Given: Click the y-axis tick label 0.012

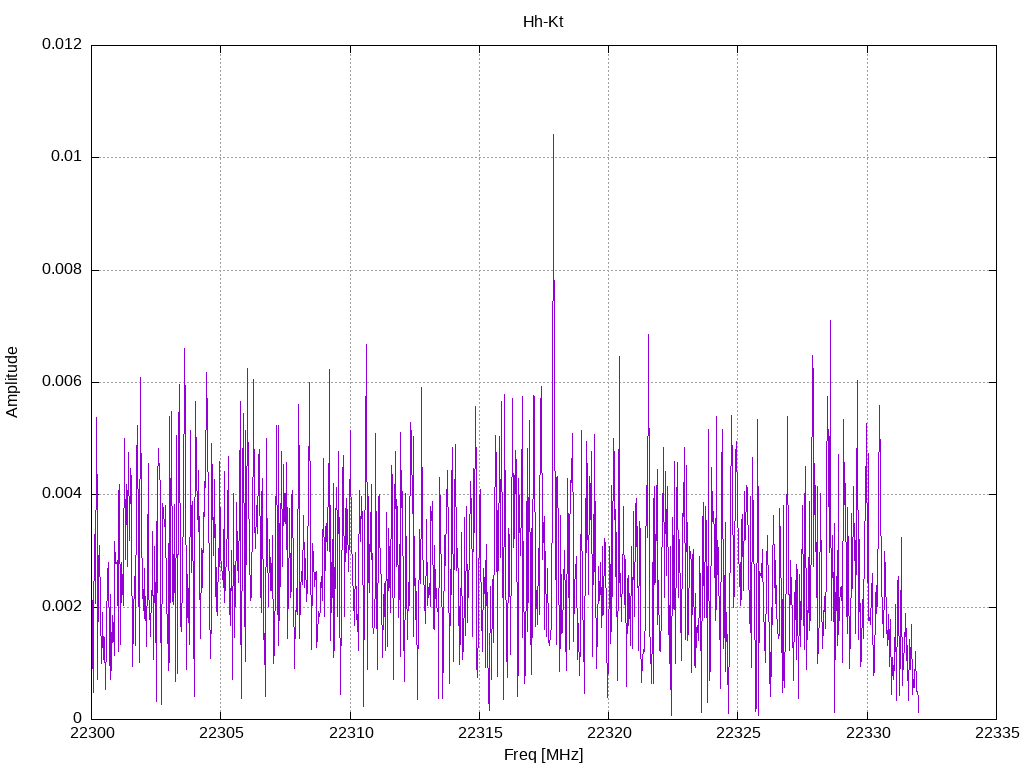Looking at the screenshot, I should pyautogui.click(x=62, y=44).
